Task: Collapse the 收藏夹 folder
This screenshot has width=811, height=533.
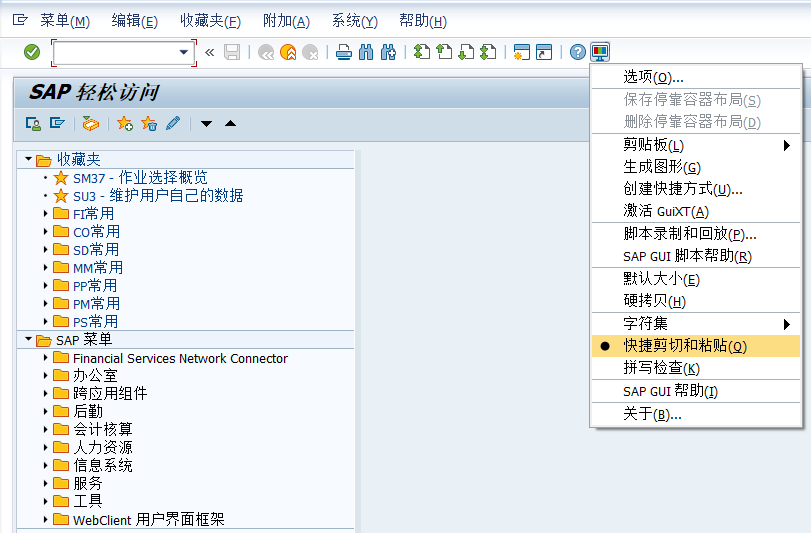Action: [28, 159]
